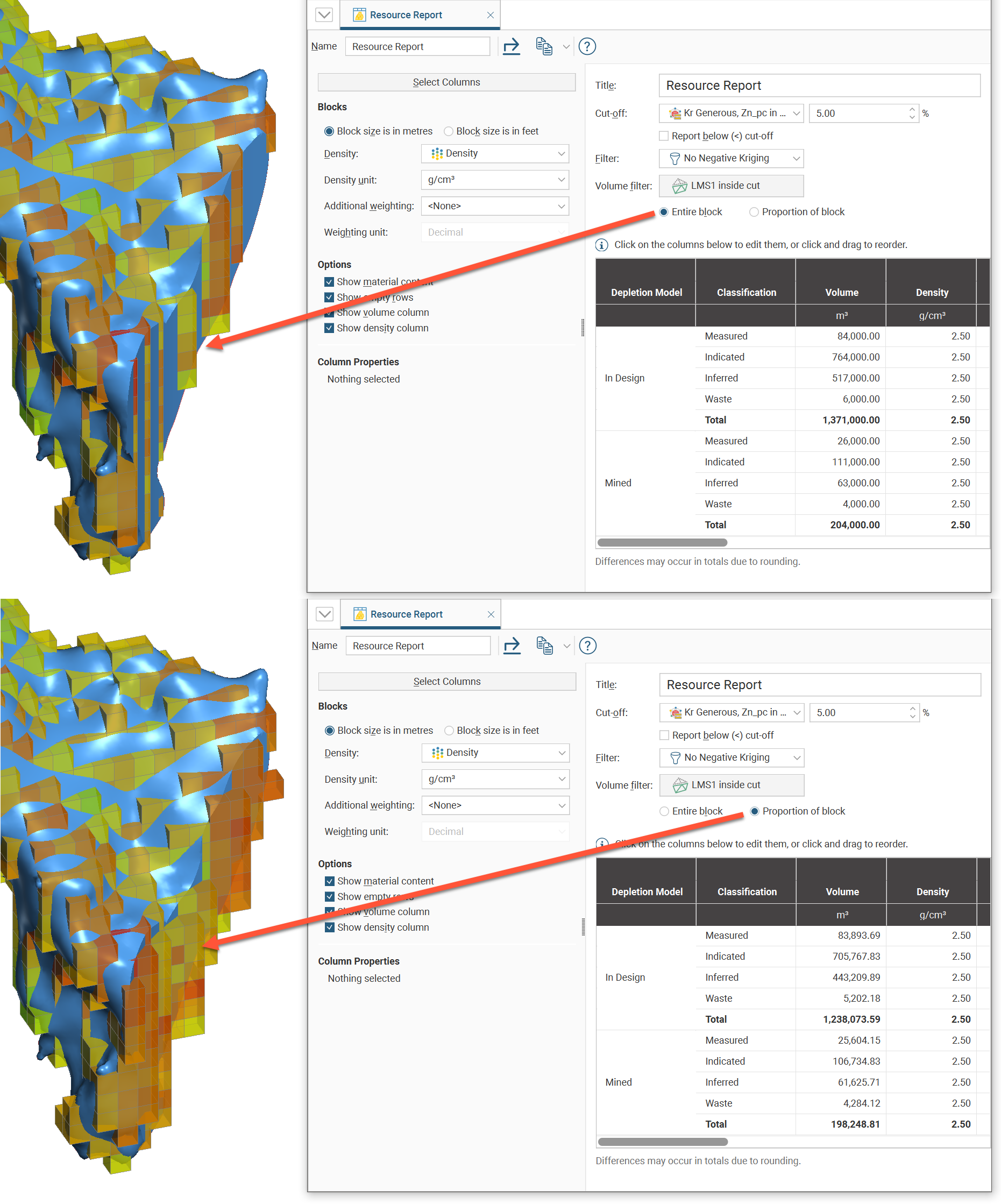The height and width of the screenshot is (1204, 1001).
Task: Close the lower Resource Report tab
Action: pyautogui.click(x=491, y=614)
